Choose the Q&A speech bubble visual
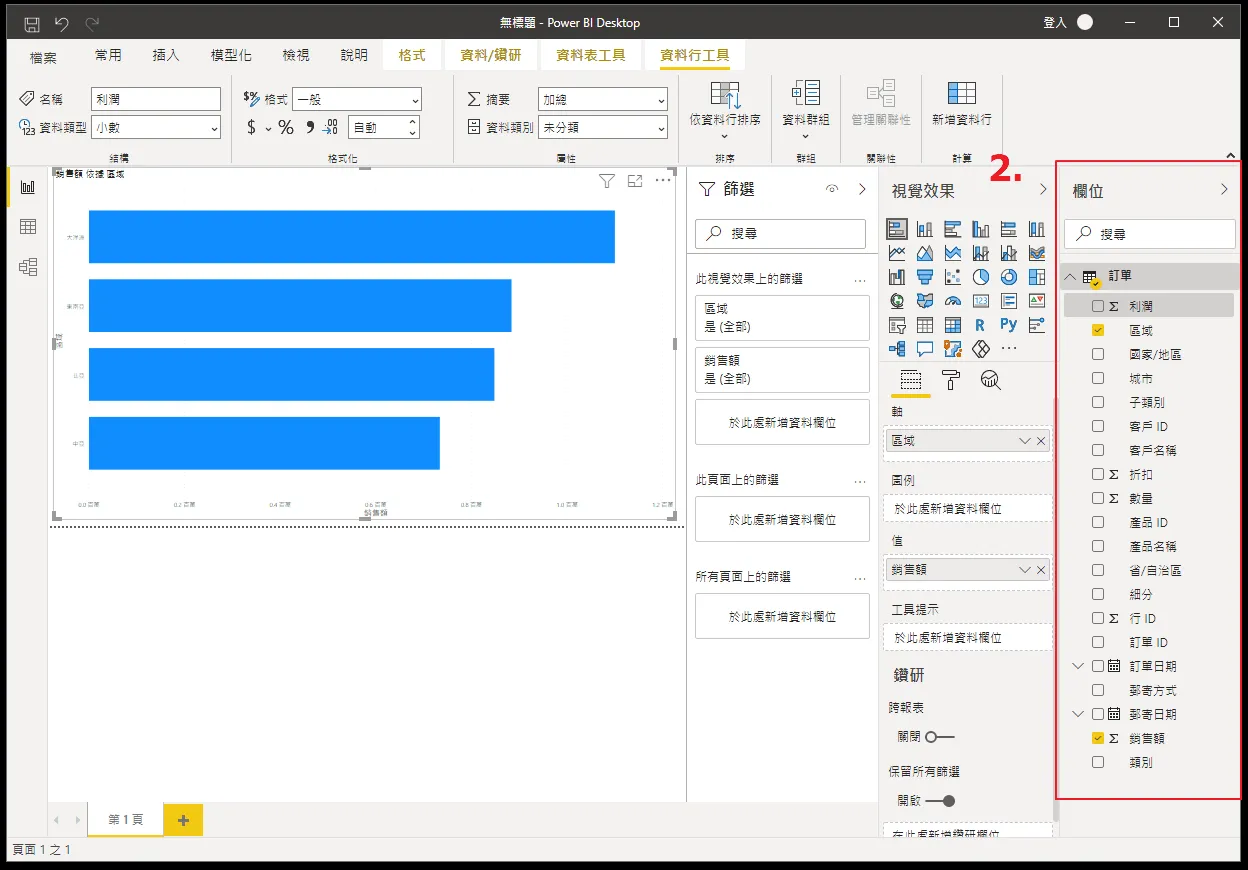The width and height of the screenshot is (1248, 870). [x=925, y=348]
